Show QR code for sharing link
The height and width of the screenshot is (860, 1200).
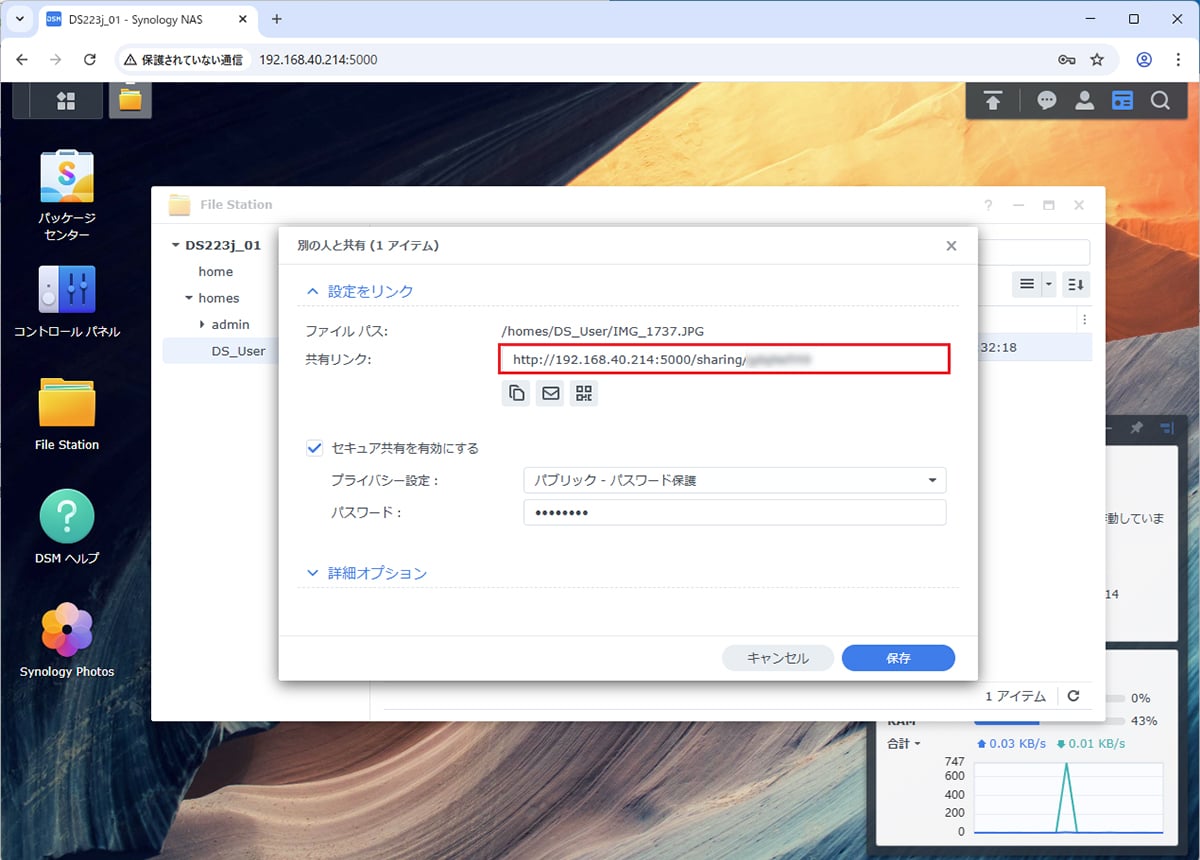pyautogui.click(x=584, y=393)
